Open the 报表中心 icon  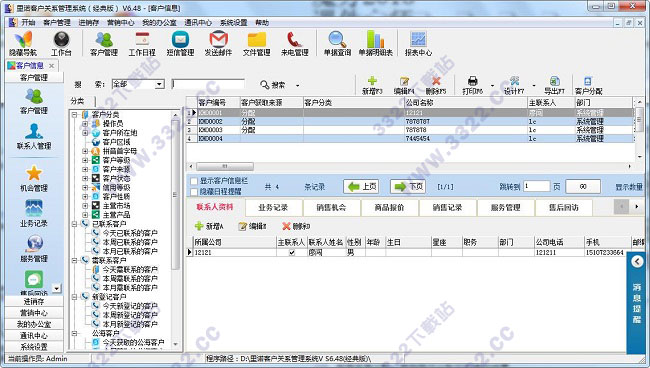[x=418, y=43]
